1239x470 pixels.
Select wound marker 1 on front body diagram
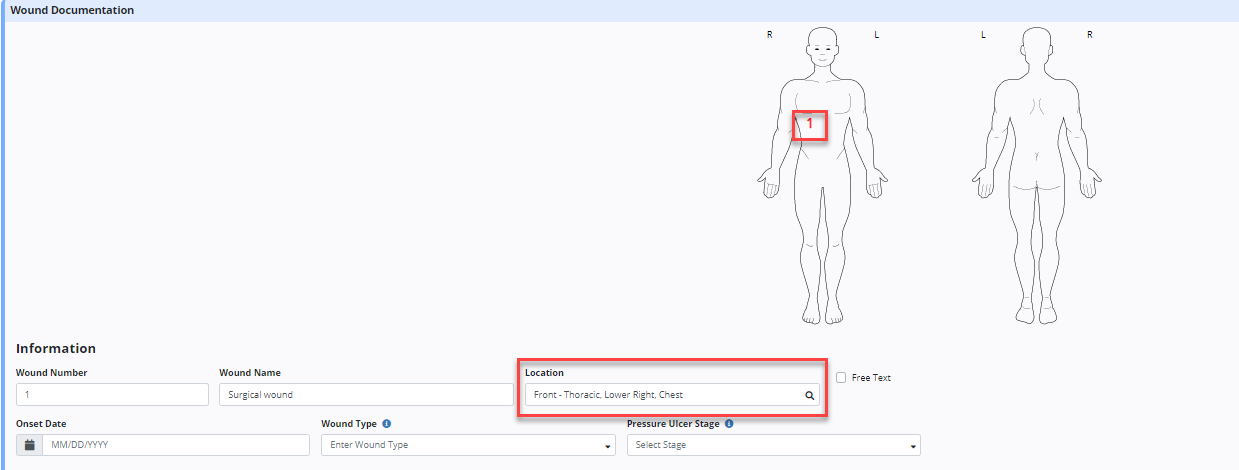810,123
